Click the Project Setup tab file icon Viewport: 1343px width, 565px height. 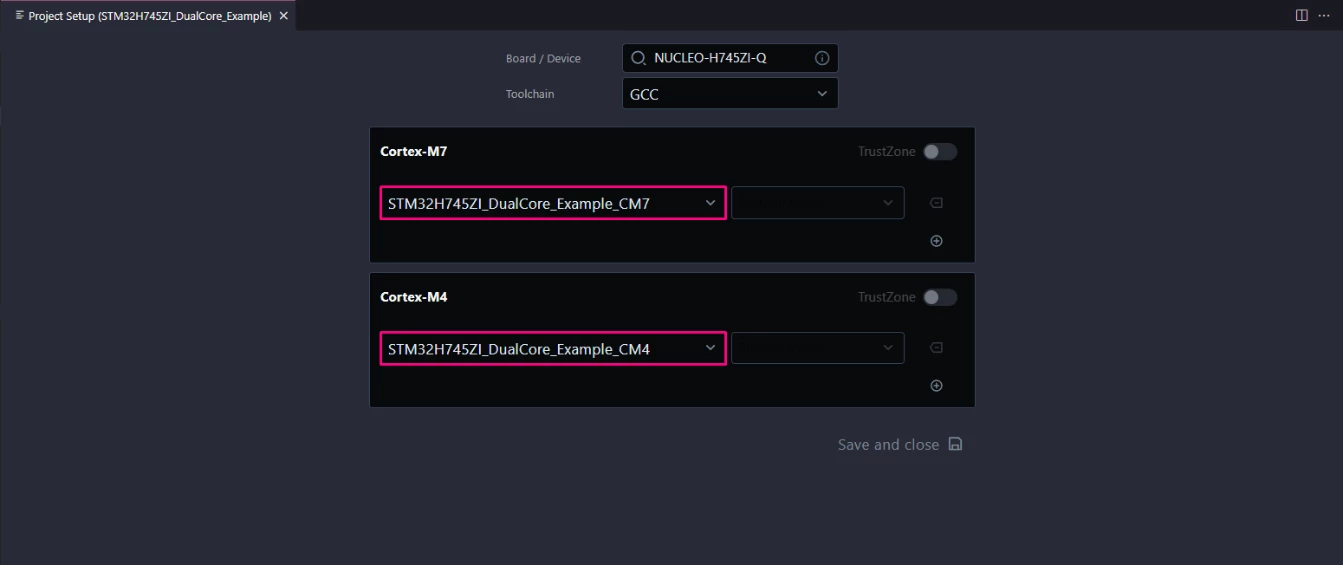point(20,15)
